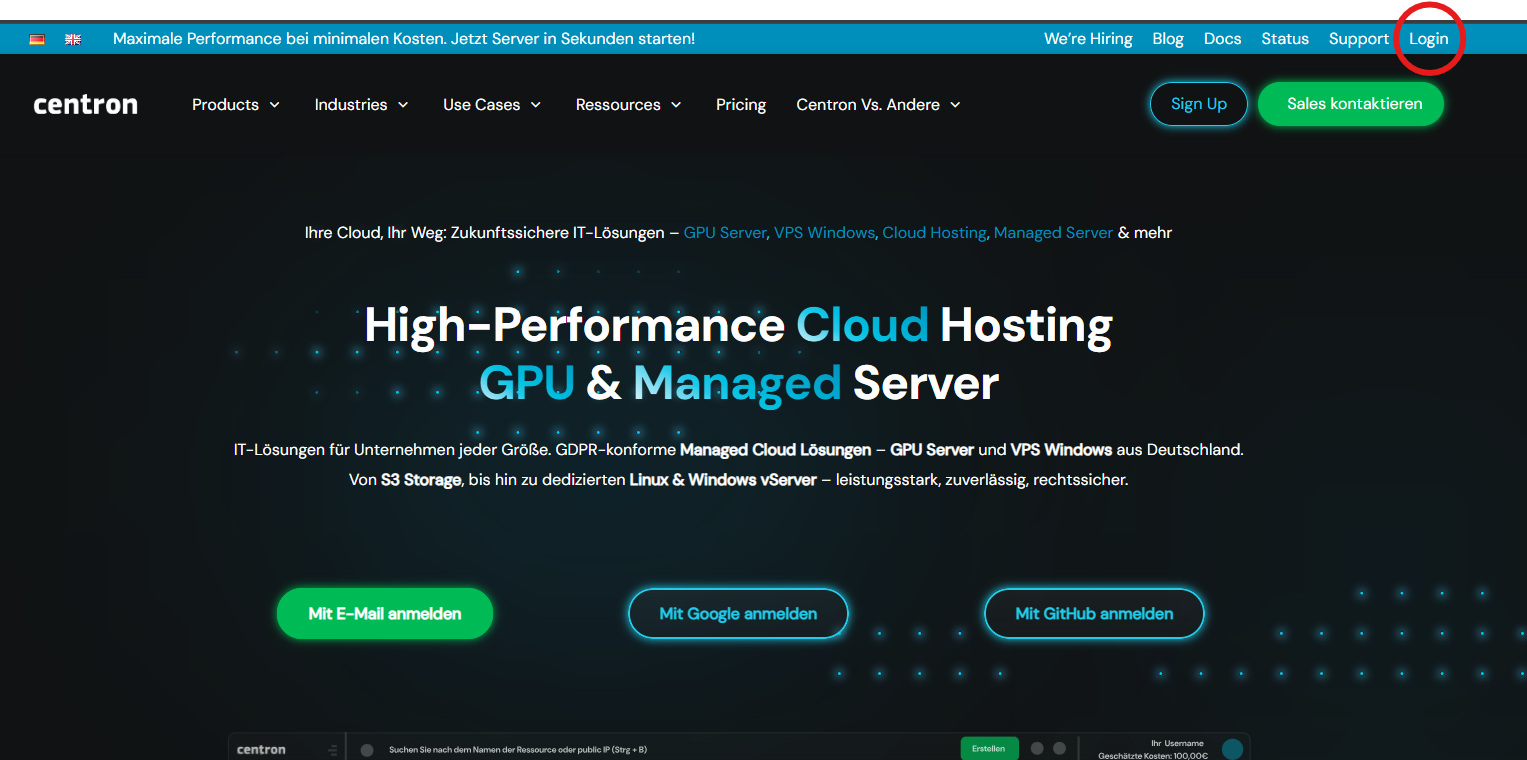Click the Login link
1527x760 pixels.
click(x=1428, y=39)
